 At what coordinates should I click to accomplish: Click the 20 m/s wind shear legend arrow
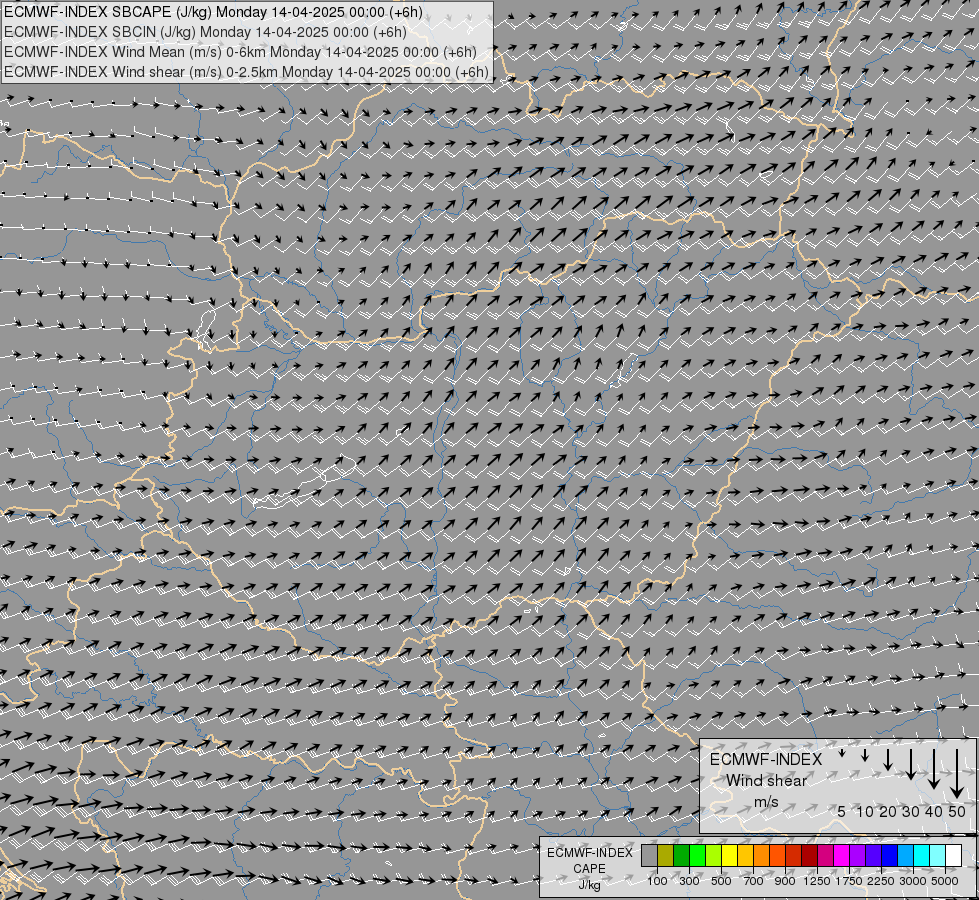888,760
